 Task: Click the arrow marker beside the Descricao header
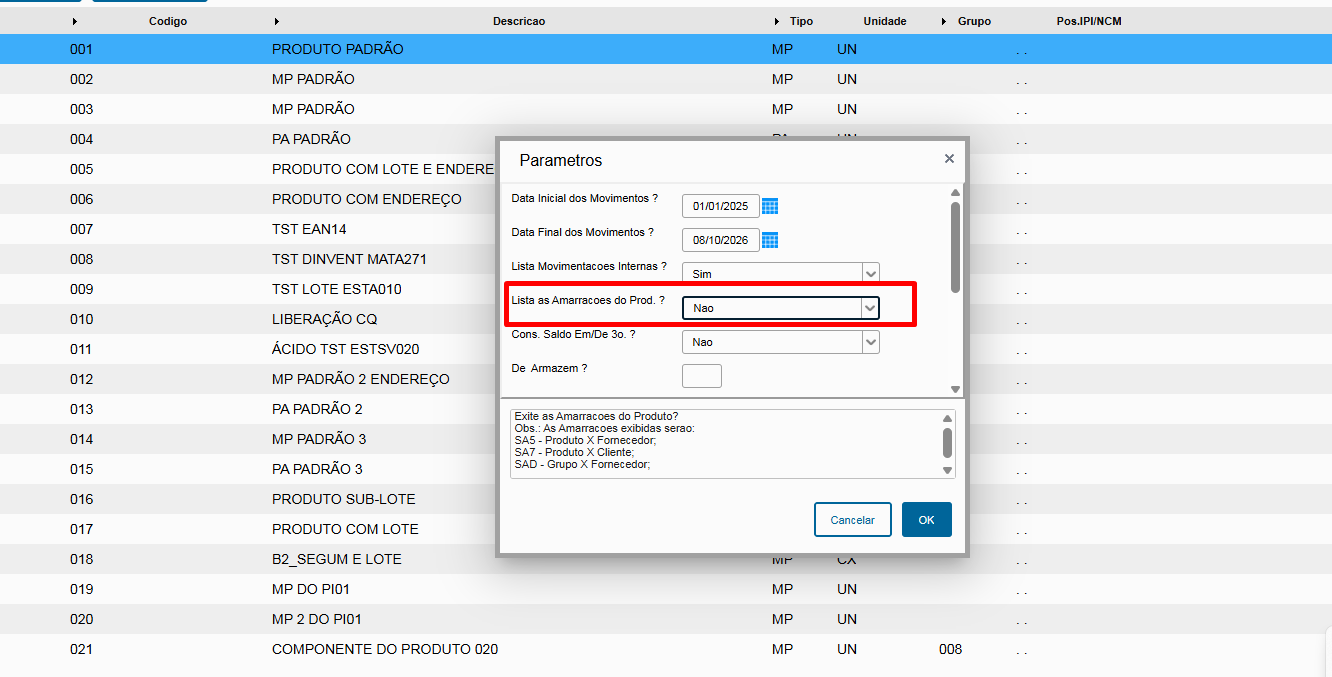pyautogui.click(x=276, y=21)
